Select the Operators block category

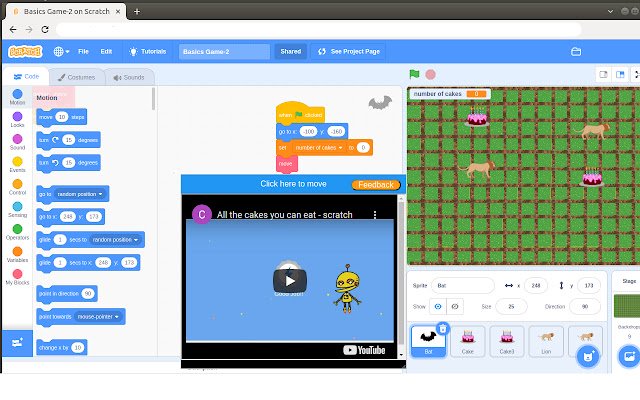click(17, 232)
